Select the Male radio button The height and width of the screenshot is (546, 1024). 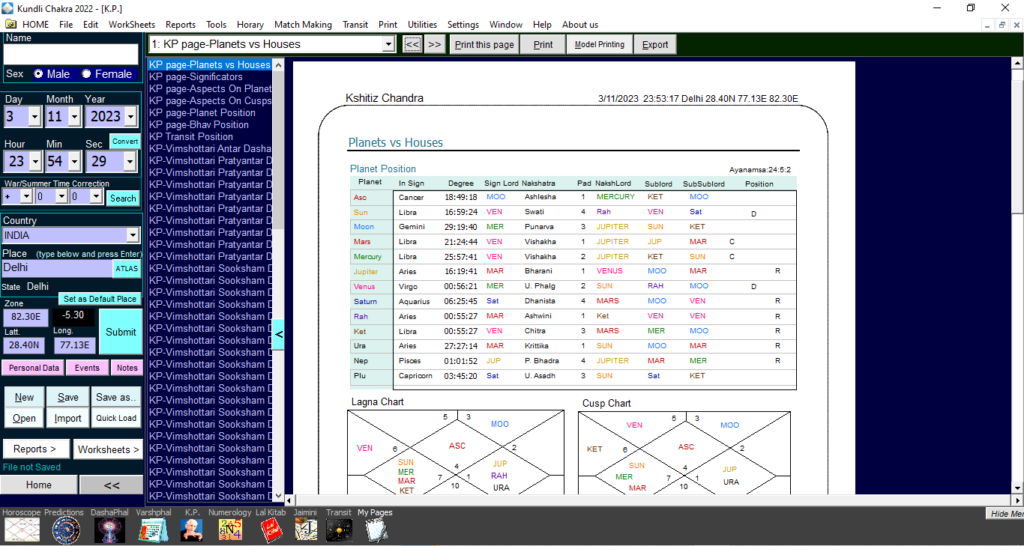click(39, 74)
